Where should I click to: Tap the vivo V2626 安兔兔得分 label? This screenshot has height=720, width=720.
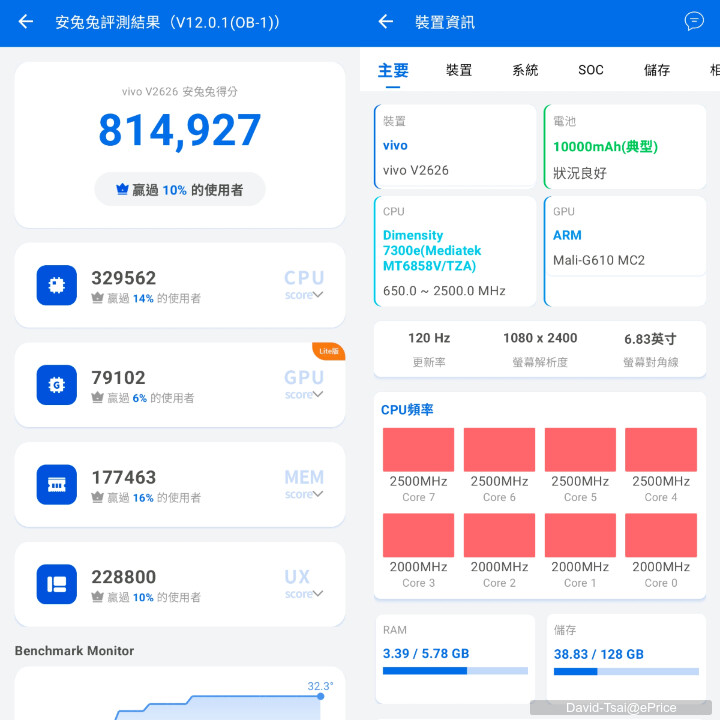[x=180, y=91]
